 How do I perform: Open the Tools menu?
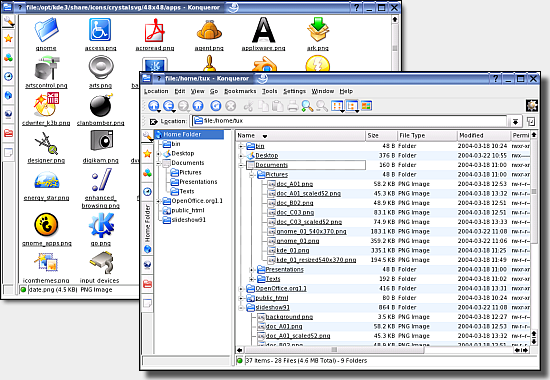[270, 91]
